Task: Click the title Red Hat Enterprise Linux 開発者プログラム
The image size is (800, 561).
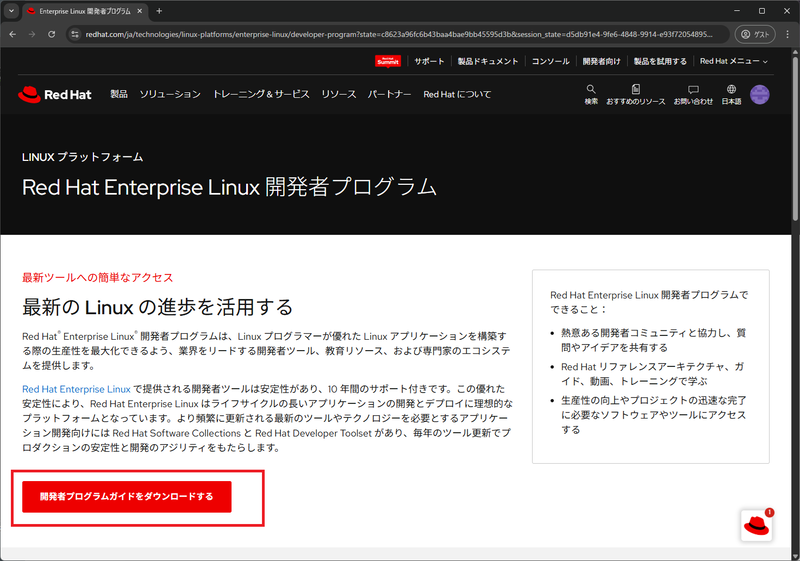Action: coord(229,187)
